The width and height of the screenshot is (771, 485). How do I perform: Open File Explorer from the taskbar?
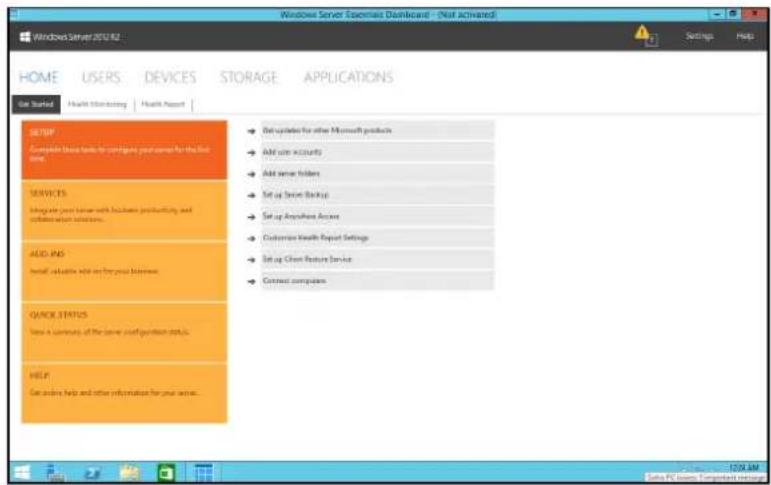pyautogui.click(x=129, y=473)
